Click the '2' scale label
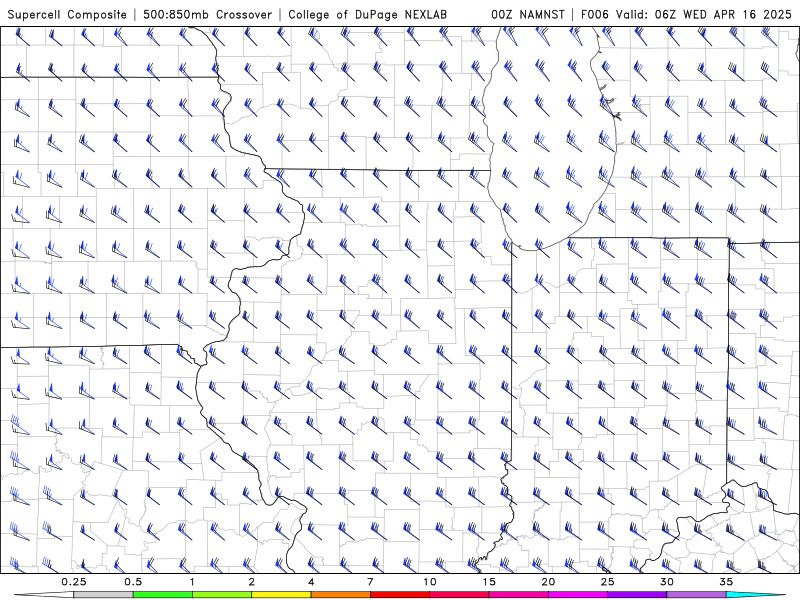This screenshot has height=600, width=800. point(252,582)
